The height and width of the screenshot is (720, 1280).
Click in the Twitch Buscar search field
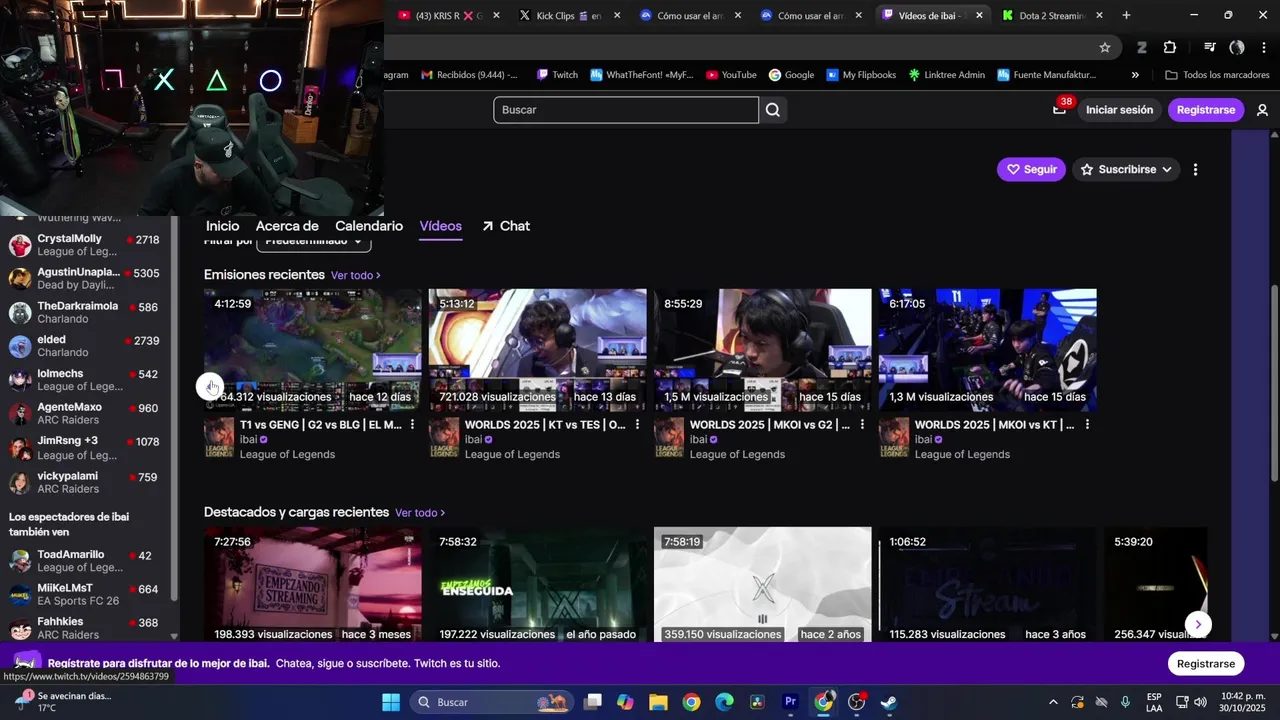[626, 110]
